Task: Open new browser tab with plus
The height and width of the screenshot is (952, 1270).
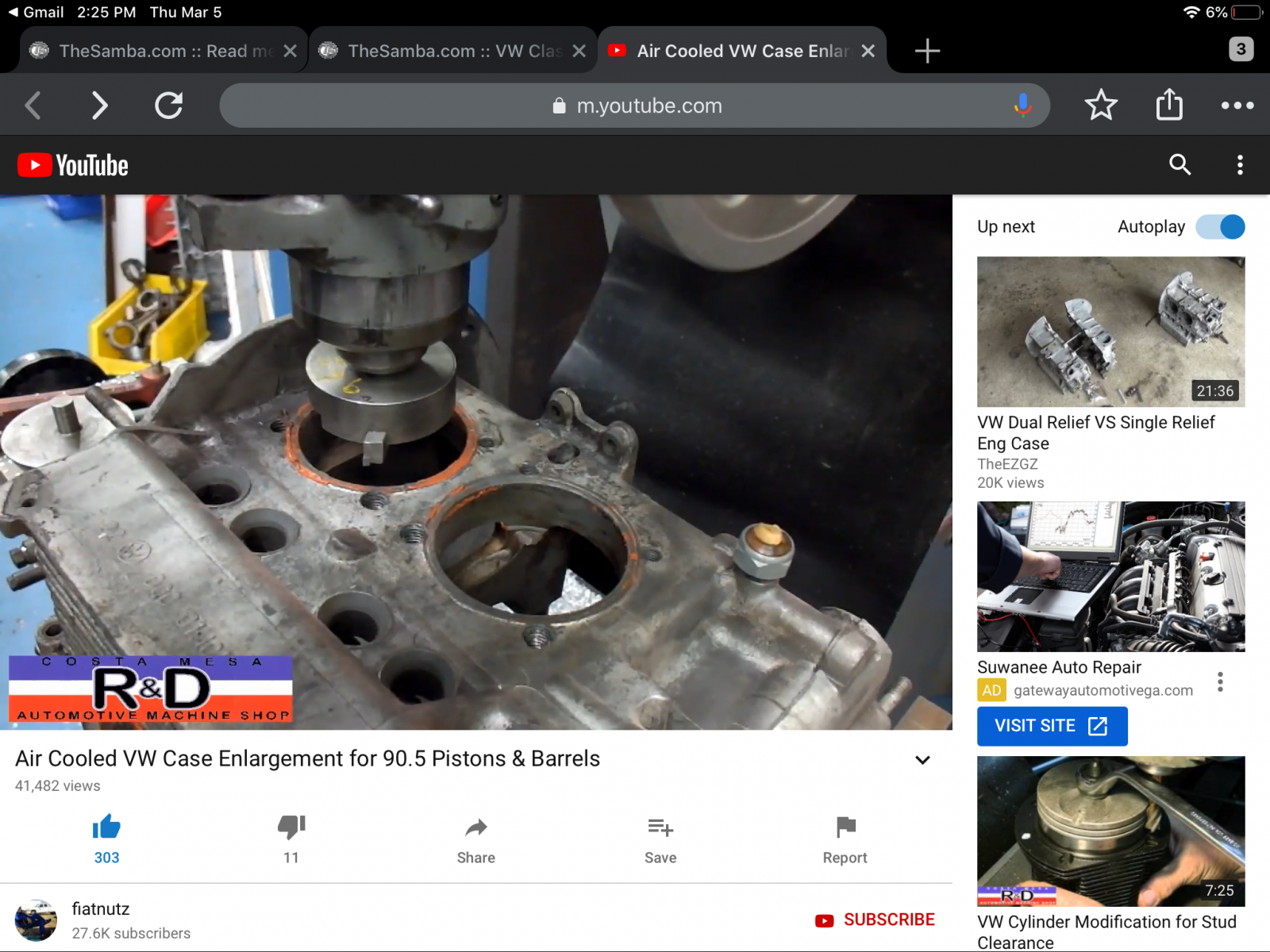Action: (x=927, y=51)
